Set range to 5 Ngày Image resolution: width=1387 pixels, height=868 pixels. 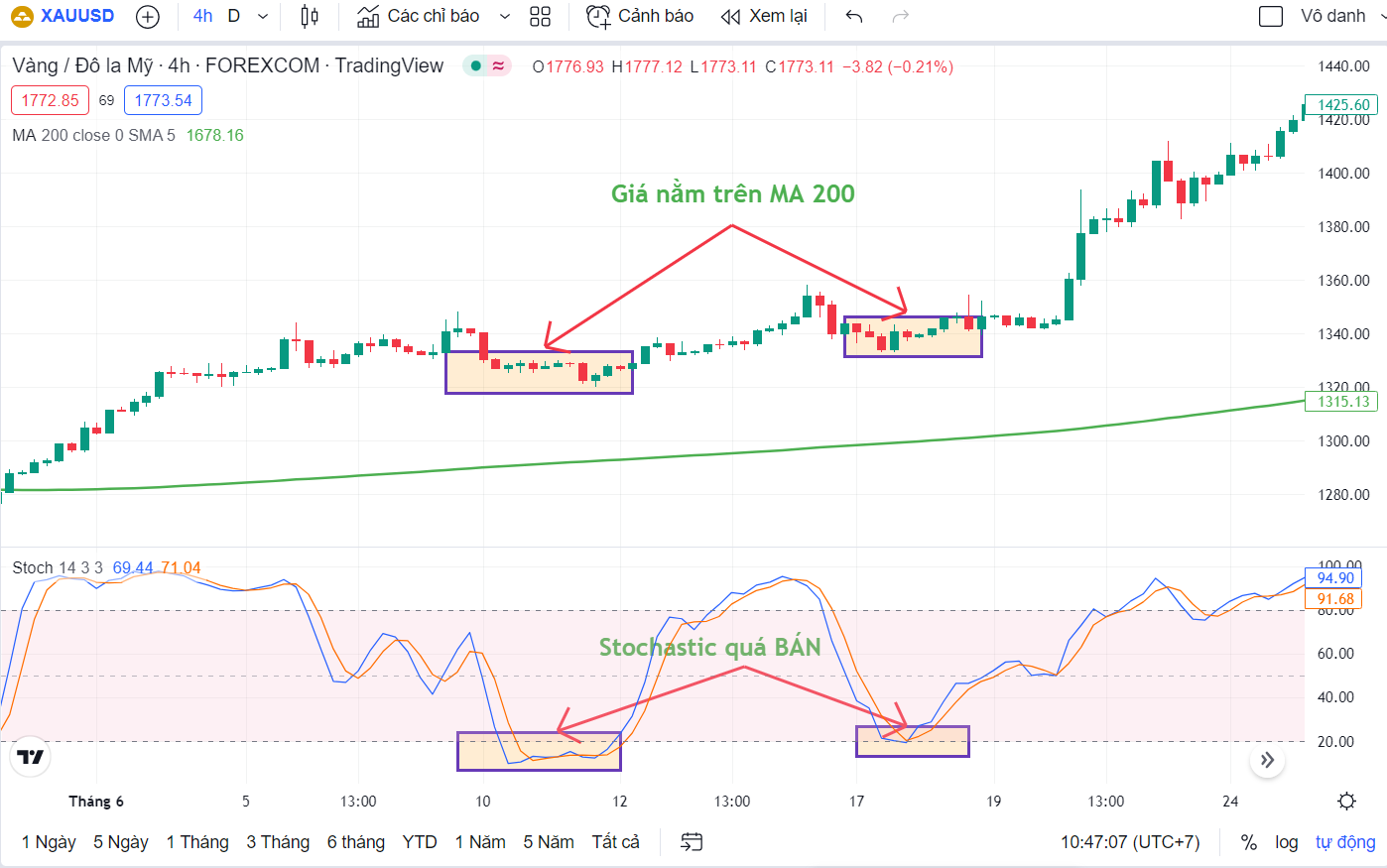[121, 842]
